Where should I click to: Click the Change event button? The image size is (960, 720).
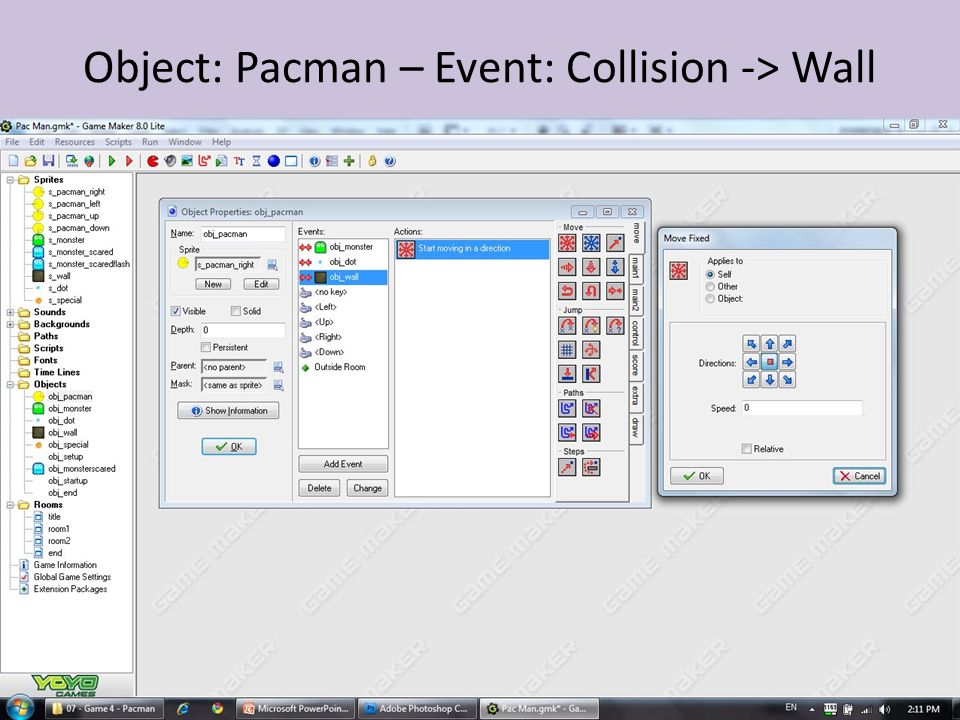367,488
